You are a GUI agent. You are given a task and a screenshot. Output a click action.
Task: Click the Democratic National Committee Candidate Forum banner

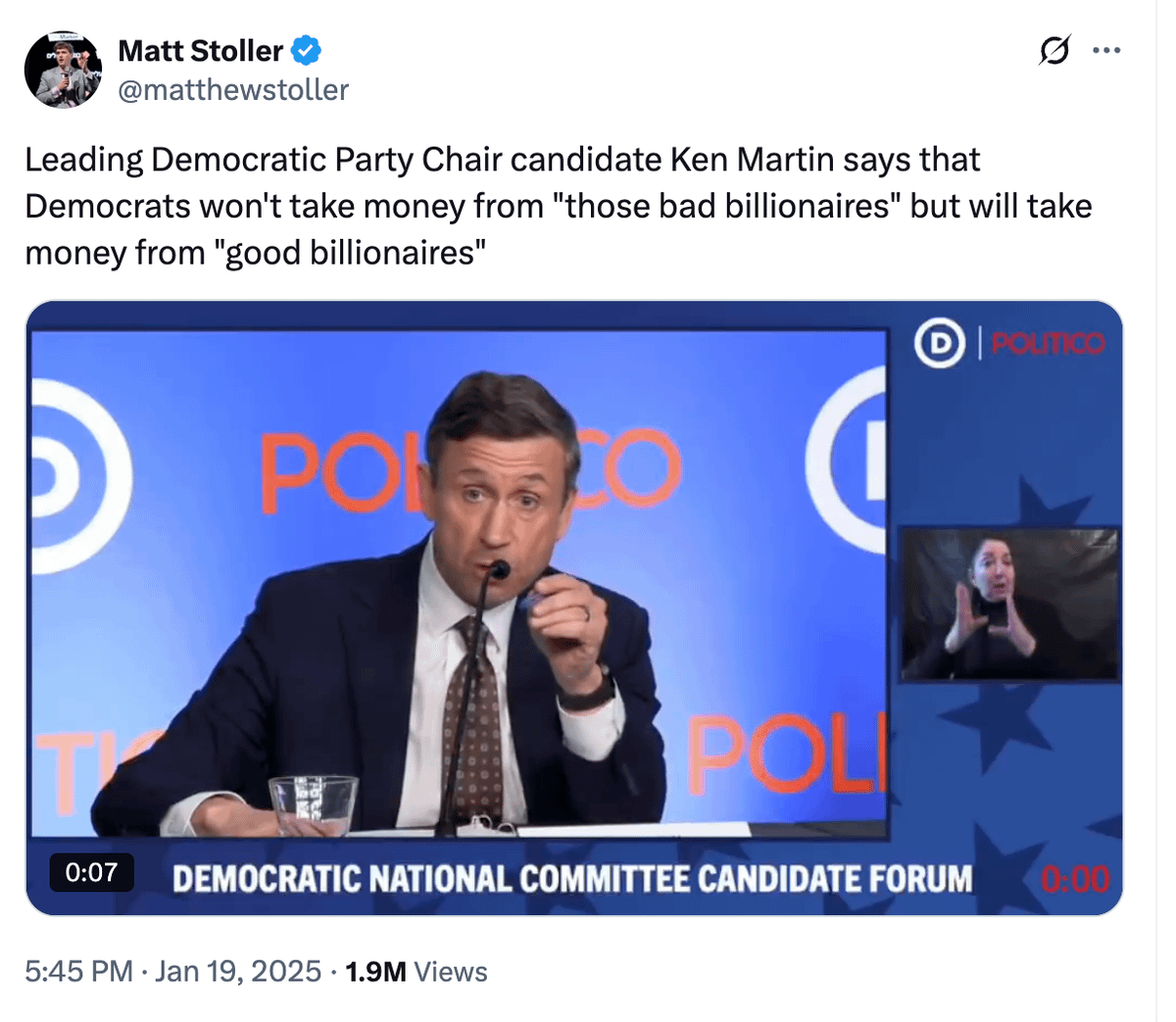coord(572,878)
